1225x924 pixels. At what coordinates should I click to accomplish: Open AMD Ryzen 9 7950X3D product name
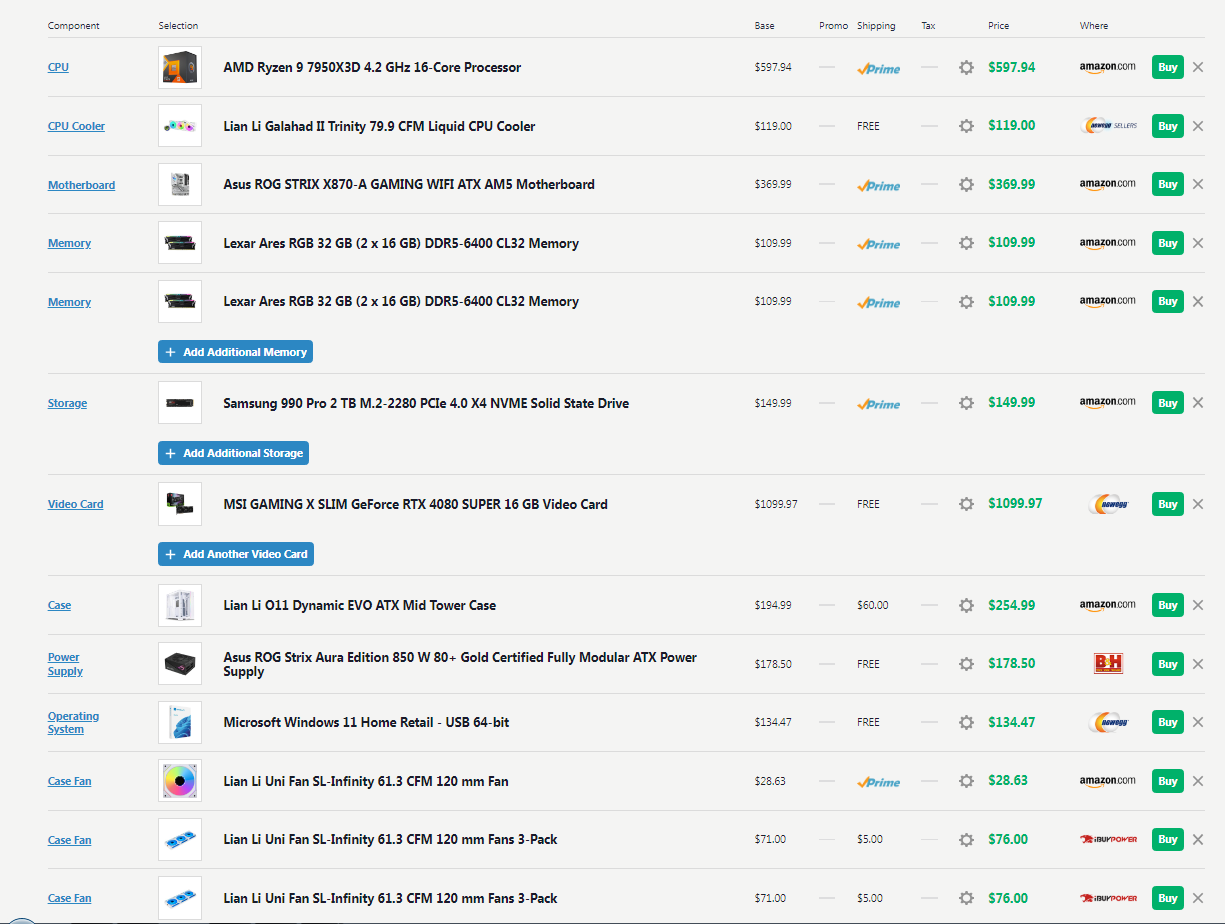point(372,67)
